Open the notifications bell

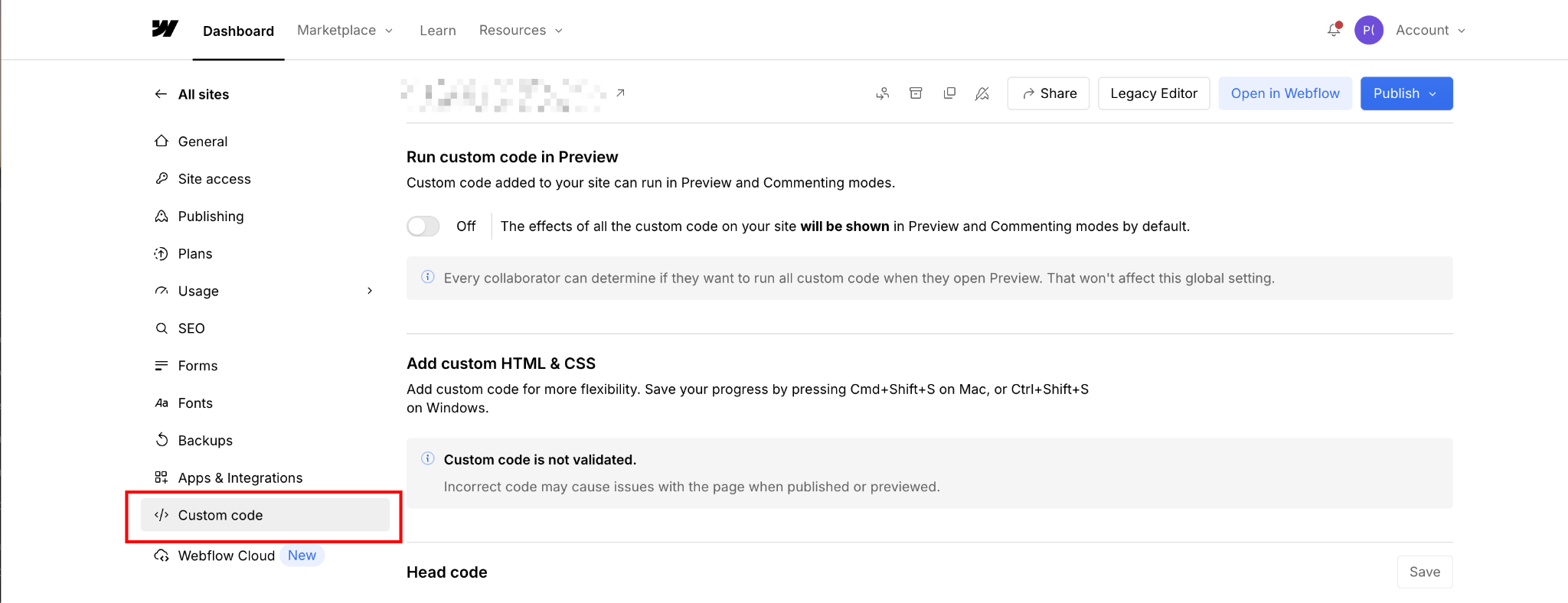(1334, 30)
